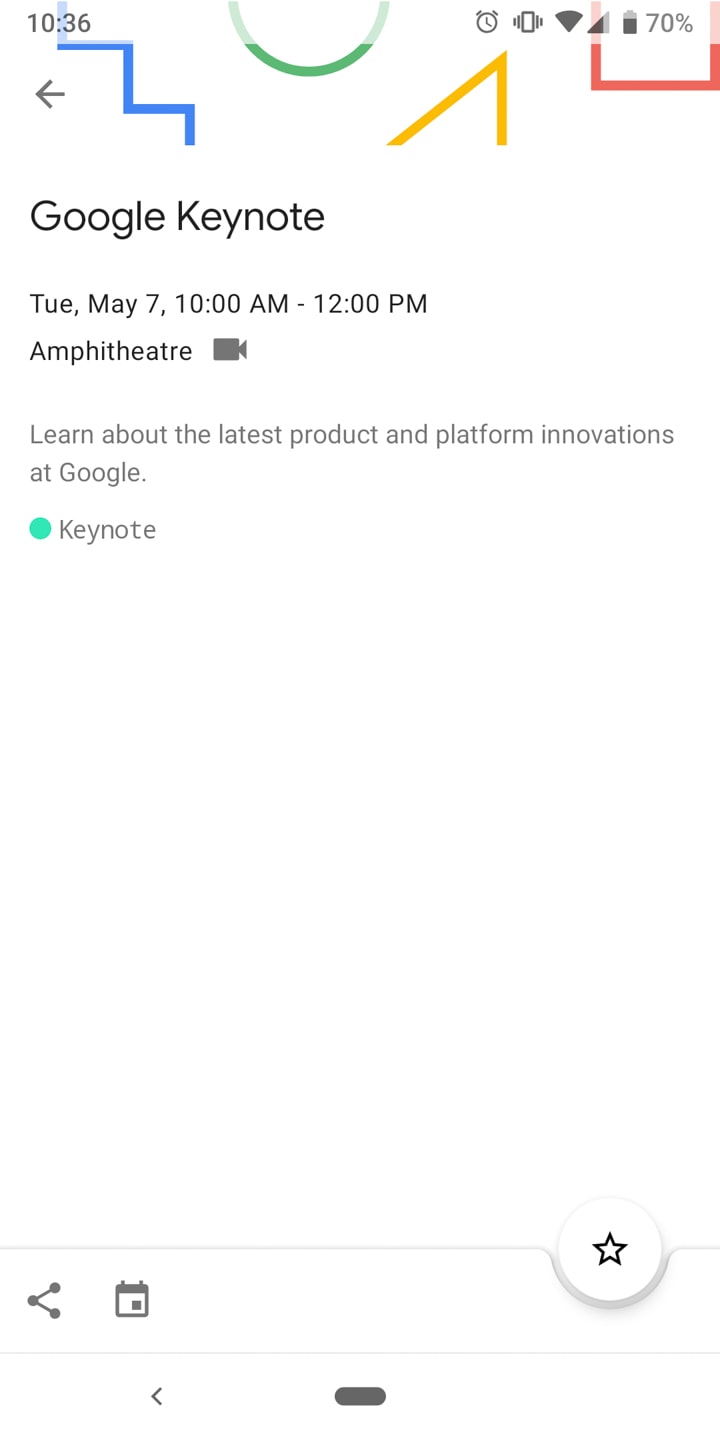Add session to calendar via calendar icon

tap(132, 1300)
